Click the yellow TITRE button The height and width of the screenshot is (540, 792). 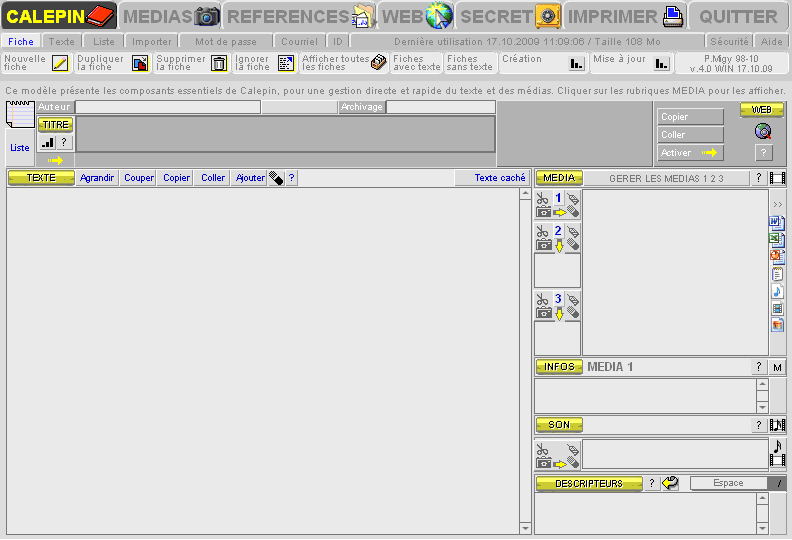tap(56, 125)
